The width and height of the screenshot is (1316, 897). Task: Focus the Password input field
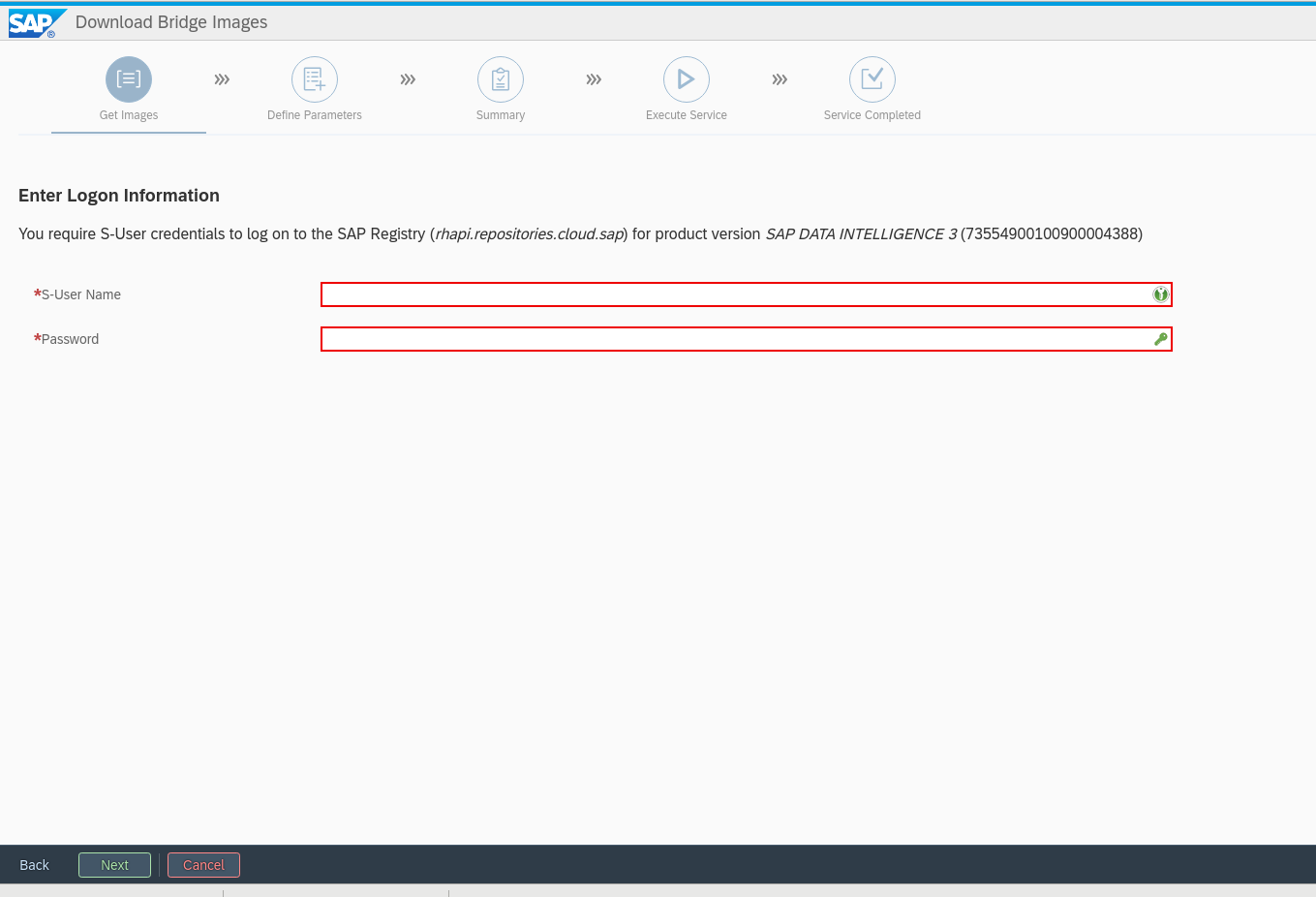click(747, 339)
